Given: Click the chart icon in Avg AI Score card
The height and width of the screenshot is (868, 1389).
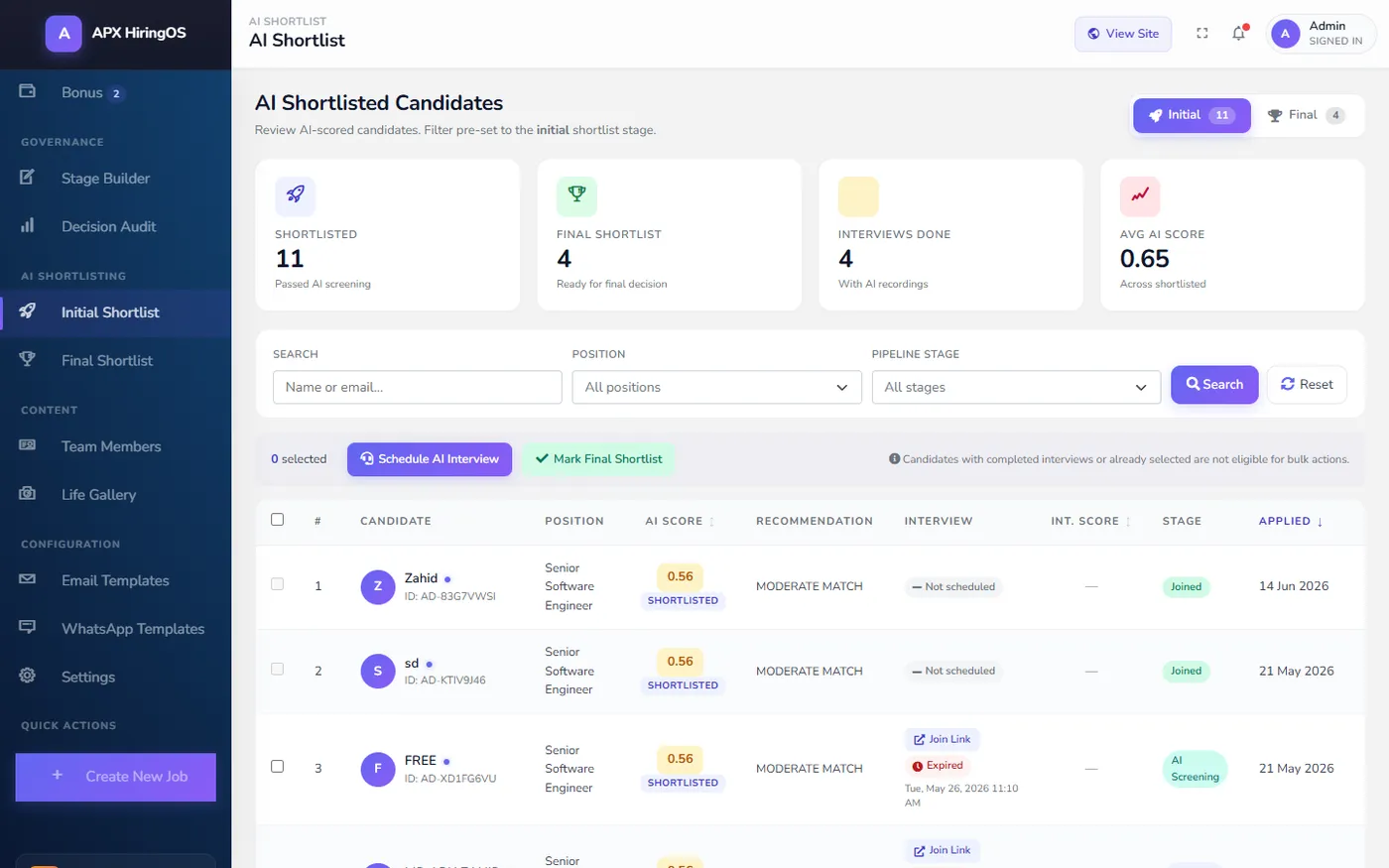Looking at the screenshot, I should 1140,194.
